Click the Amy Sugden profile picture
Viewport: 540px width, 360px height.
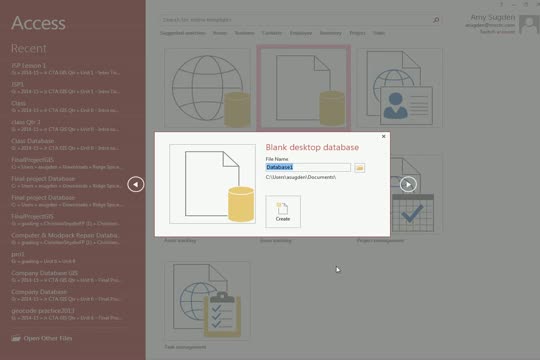(x=528, y=24)
